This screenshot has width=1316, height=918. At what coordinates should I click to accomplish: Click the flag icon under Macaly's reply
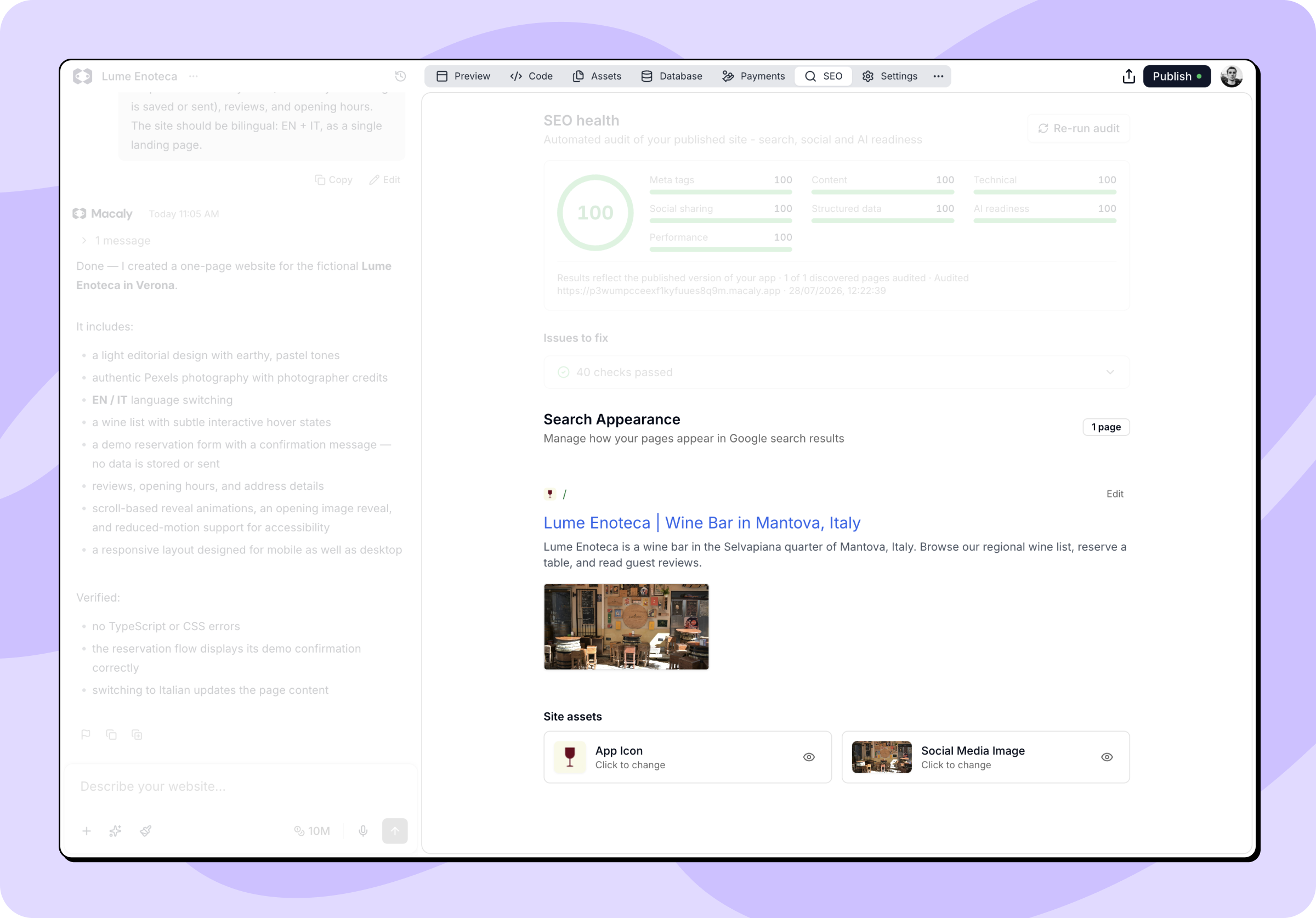[x=86, y=734]
